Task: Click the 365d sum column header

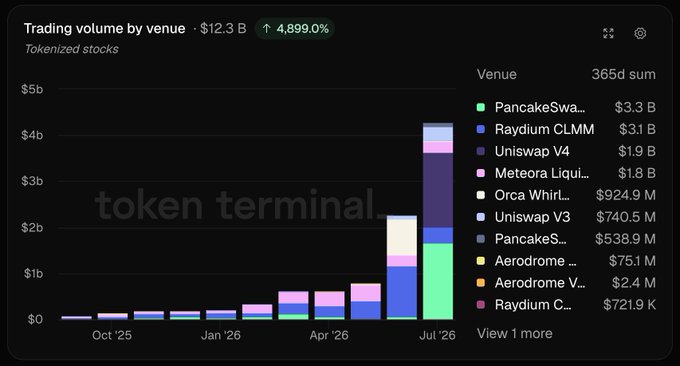Action: point(624,74)
